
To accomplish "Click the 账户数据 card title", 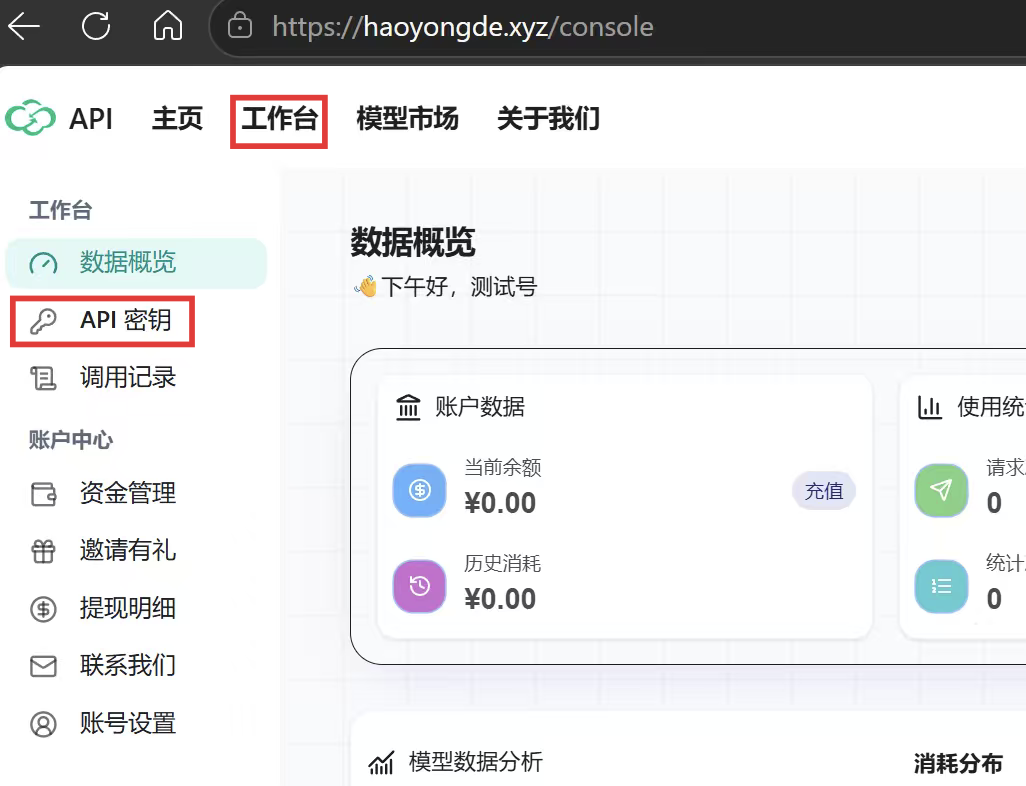I will pyautogui.click(x=480, y=407).
